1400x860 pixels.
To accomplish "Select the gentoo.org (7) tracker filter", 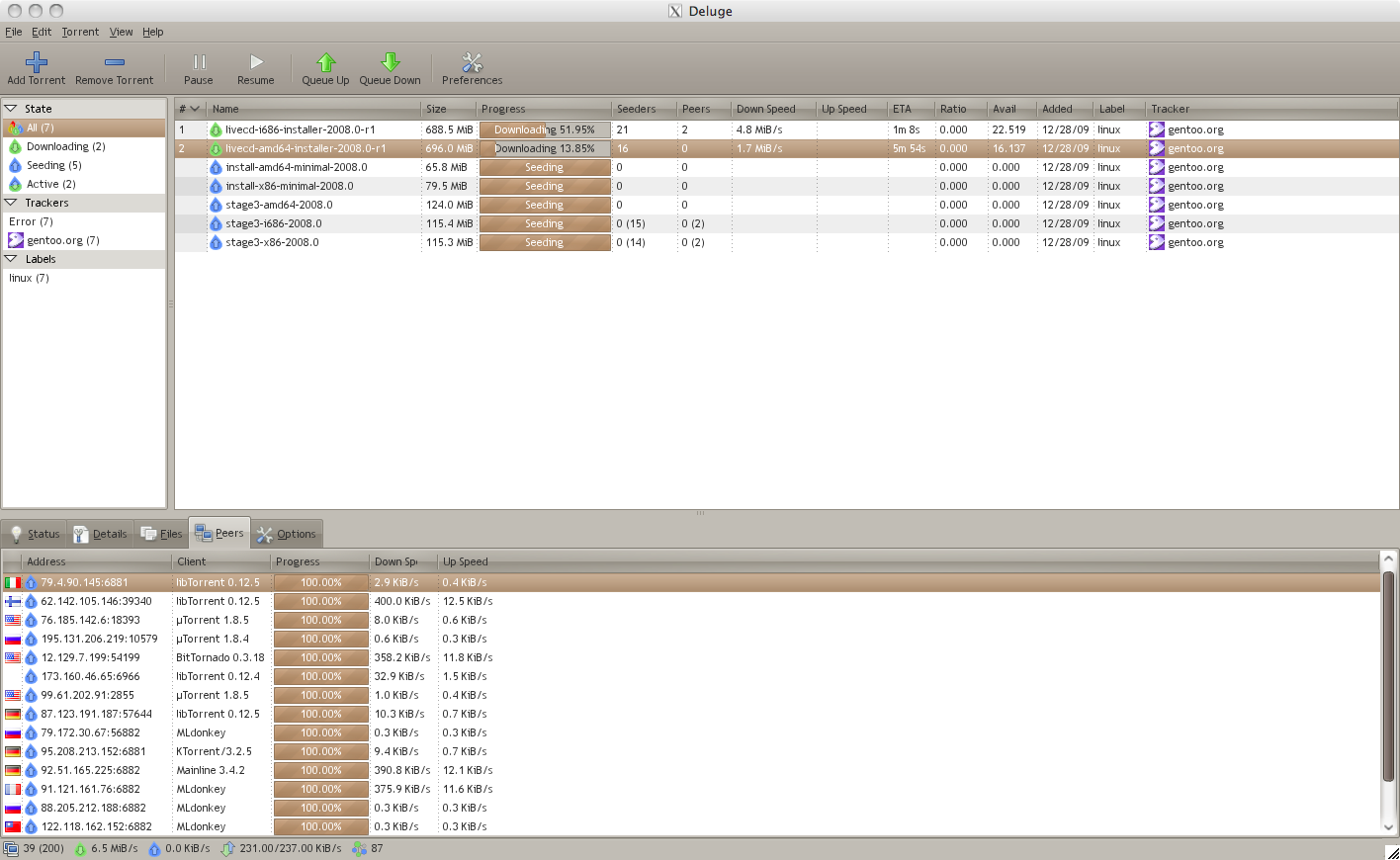I will click(84, 241).
